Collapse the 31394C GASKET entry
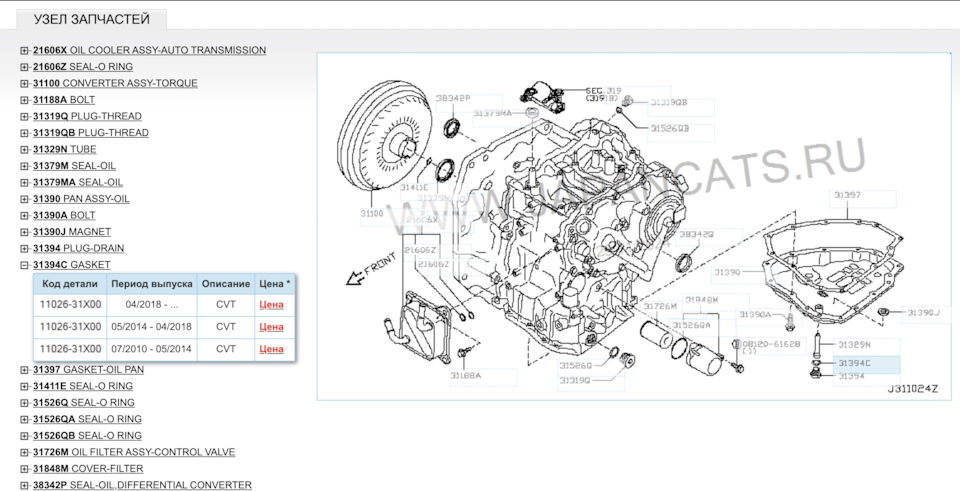The width and height of the screenshot is (960, 491). [24, 265]
